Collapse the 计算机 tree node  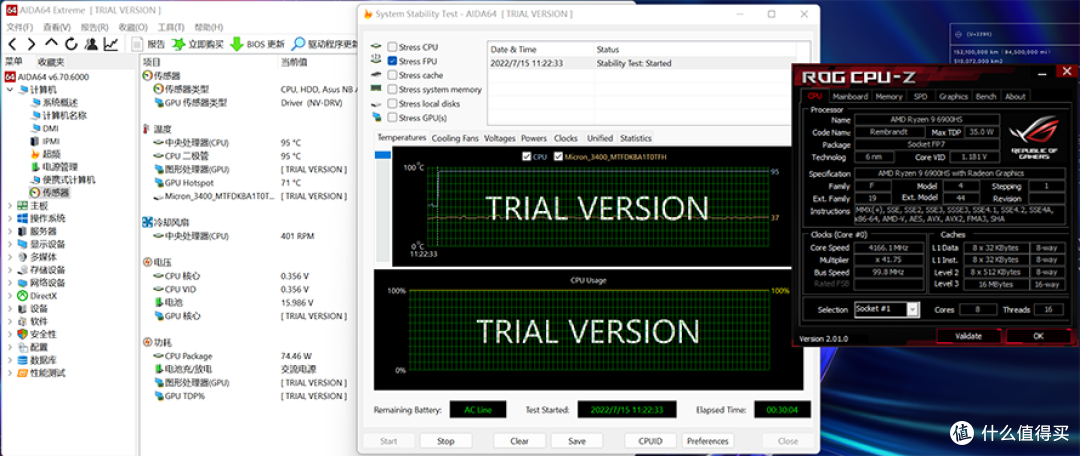[10, 90]
